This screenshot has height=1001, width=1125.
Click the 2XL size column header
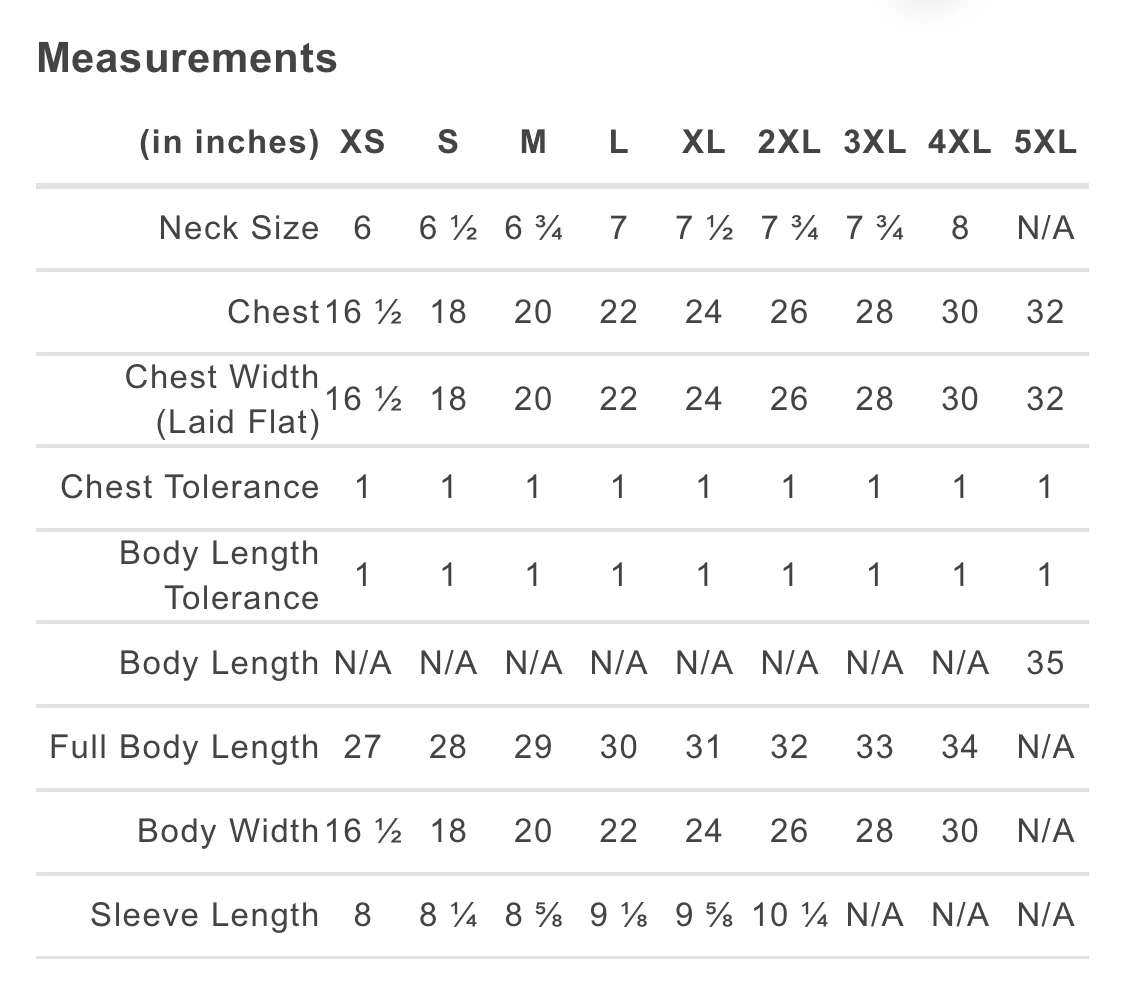pyautogui.click(x=789, y=142)
